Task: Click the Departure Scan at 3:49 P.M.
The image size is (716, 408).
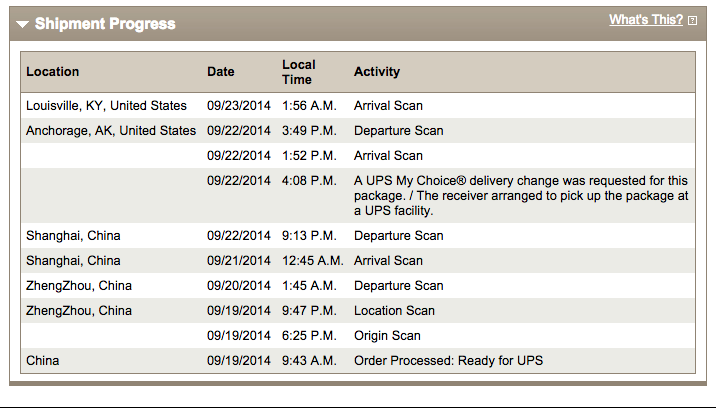Action: pyautogui.click(x=398, y=131)
